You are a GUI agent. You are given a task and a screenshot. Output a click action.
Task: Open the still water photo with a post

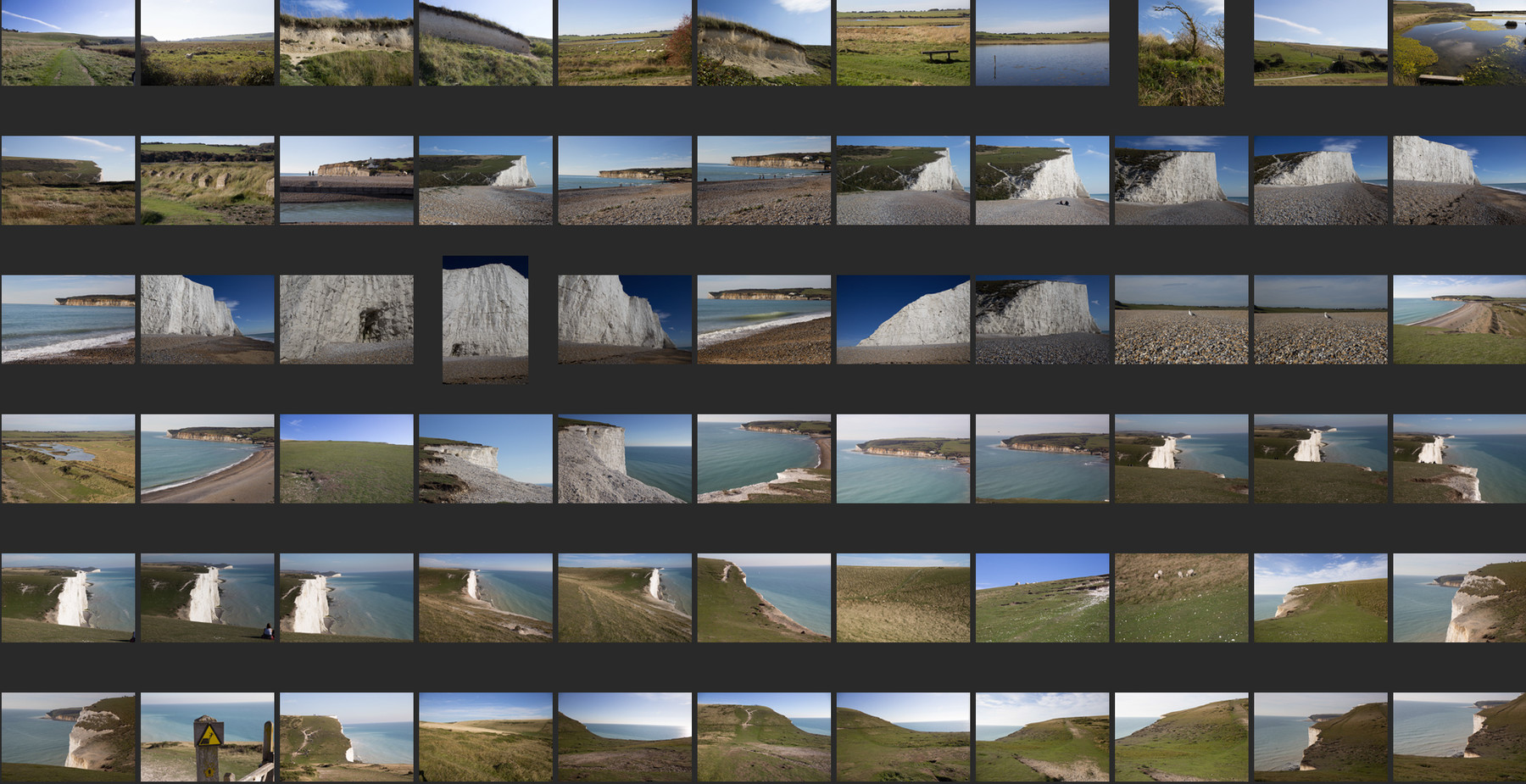(1042, 42)
